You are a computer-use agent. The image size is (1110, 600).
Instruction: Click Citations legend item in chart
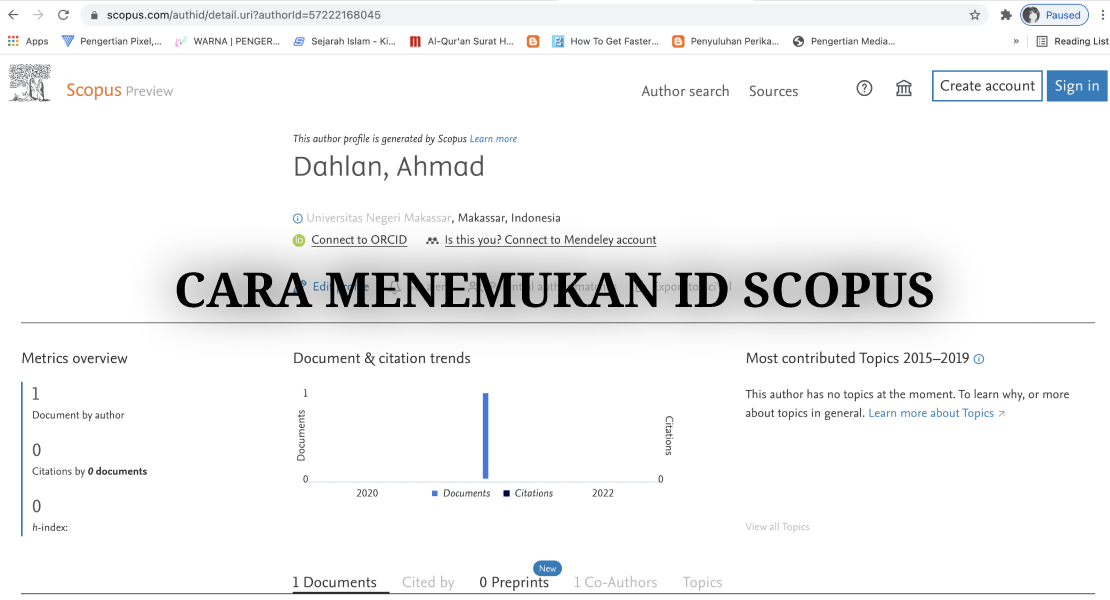click(528, 493)
